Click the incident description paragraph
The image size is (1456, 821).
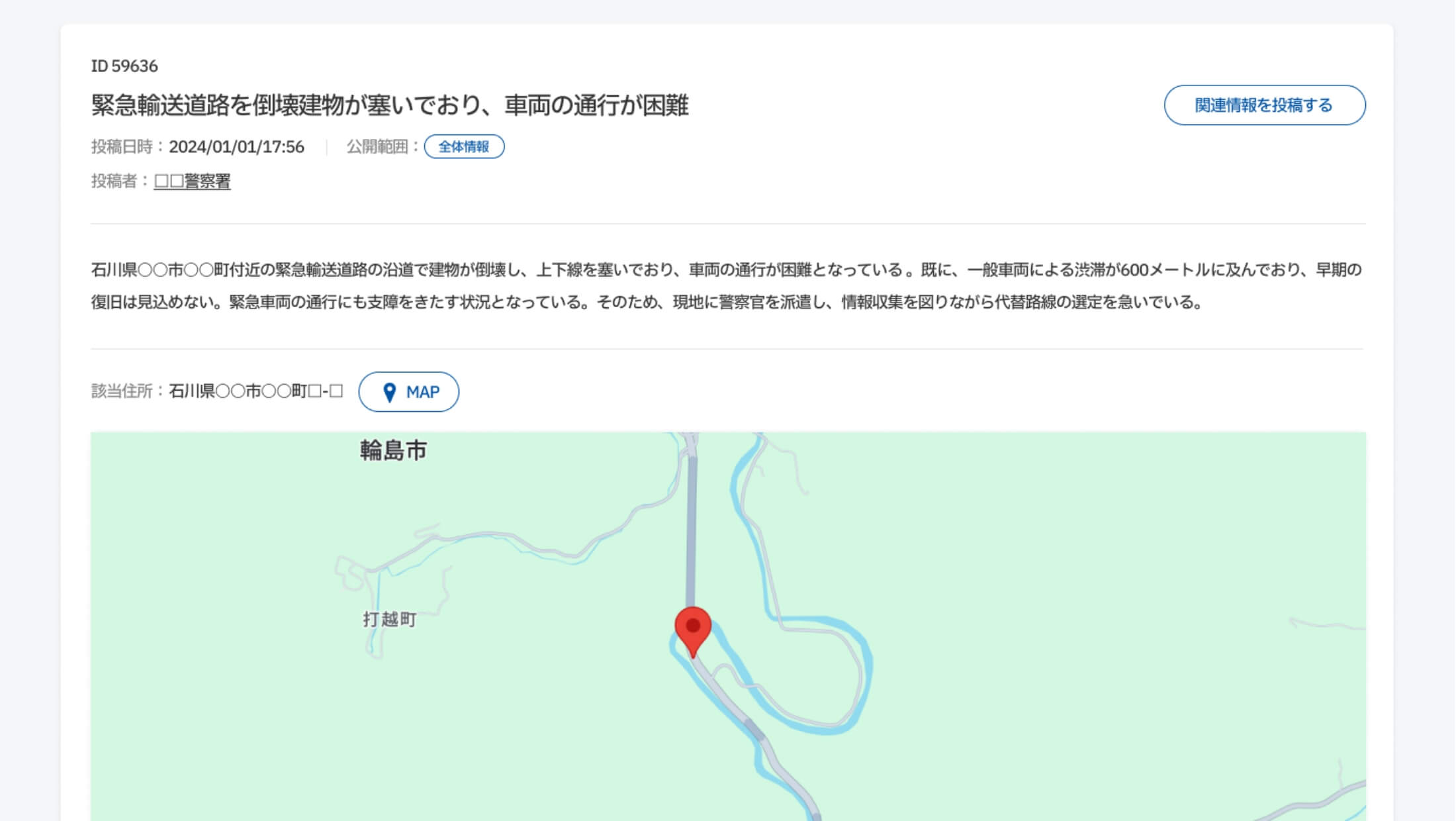click(727, 286)
